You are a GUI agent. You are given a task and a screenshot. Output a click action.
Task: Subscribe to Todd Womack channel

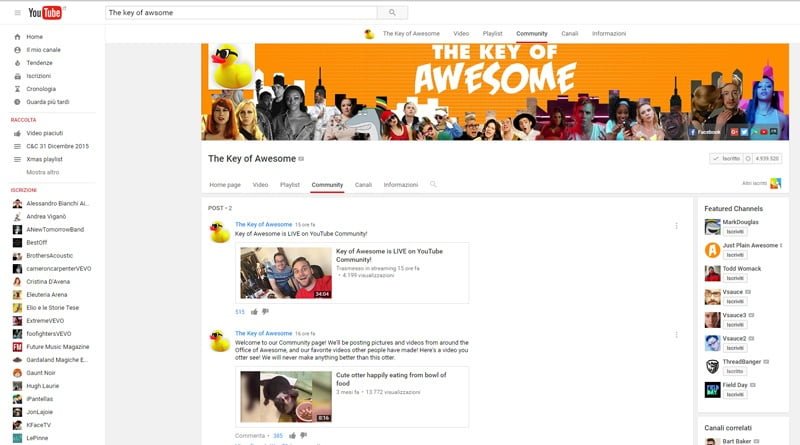coord(735,278)
